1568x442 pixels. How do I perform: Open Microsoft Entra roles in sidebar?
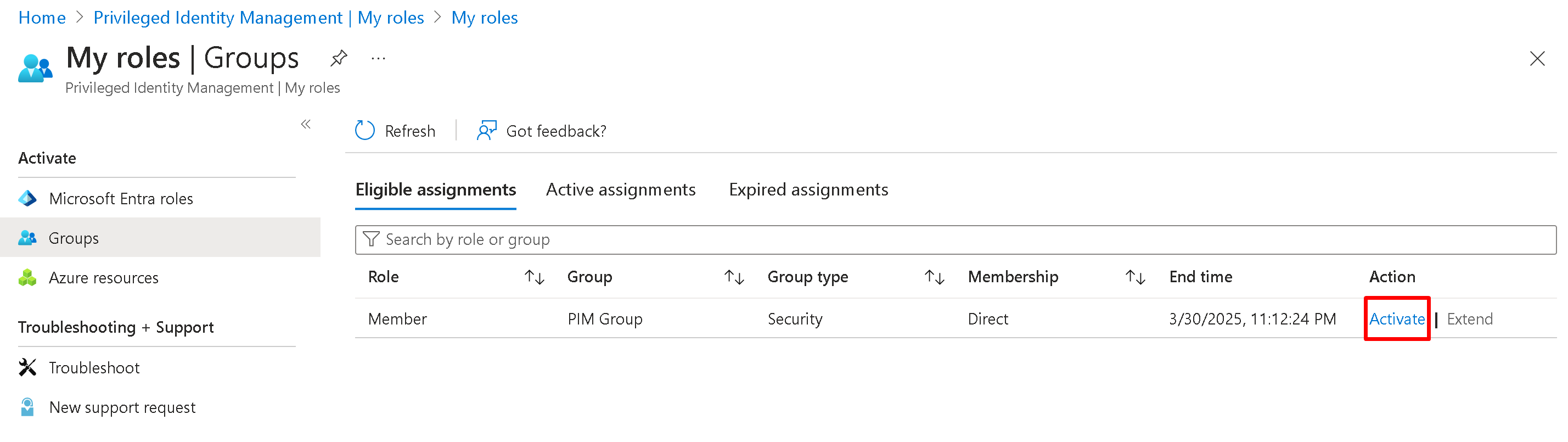point(121,198)
